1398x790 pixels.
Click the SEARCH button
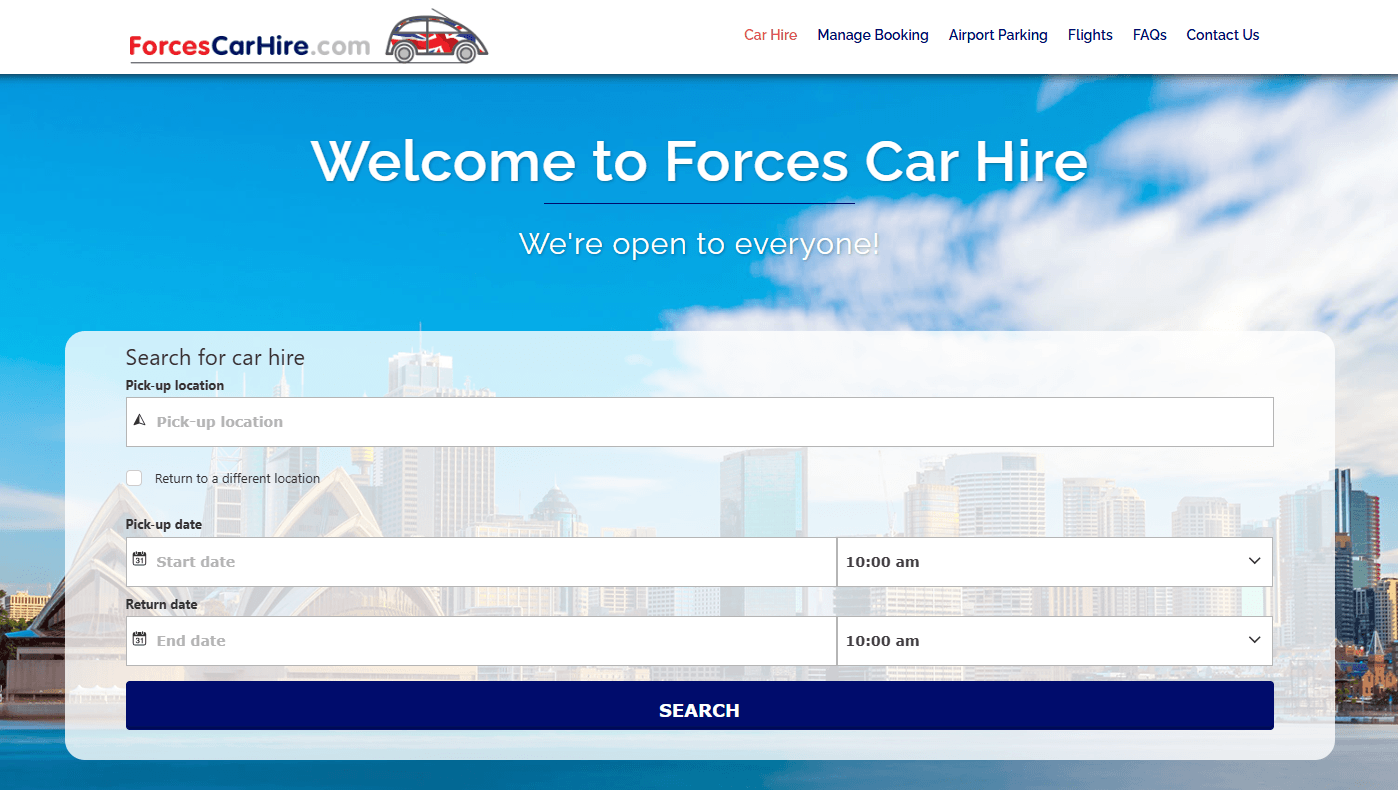tap(700, 706)
